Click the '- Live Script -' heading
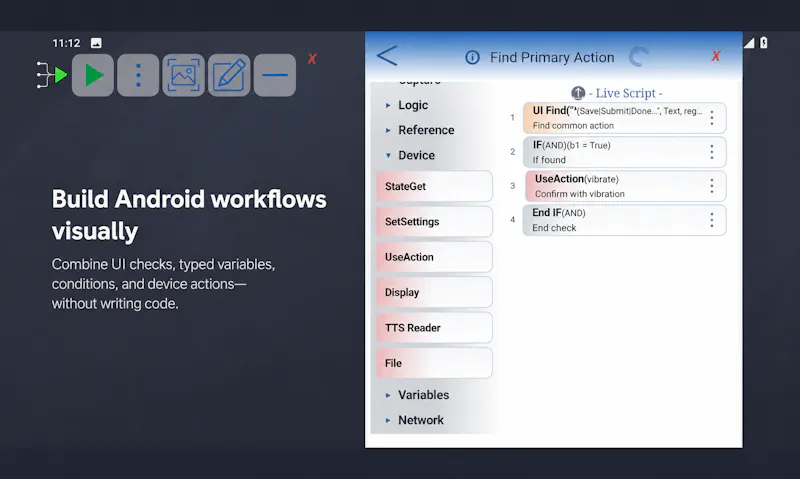 pos(626,93)
